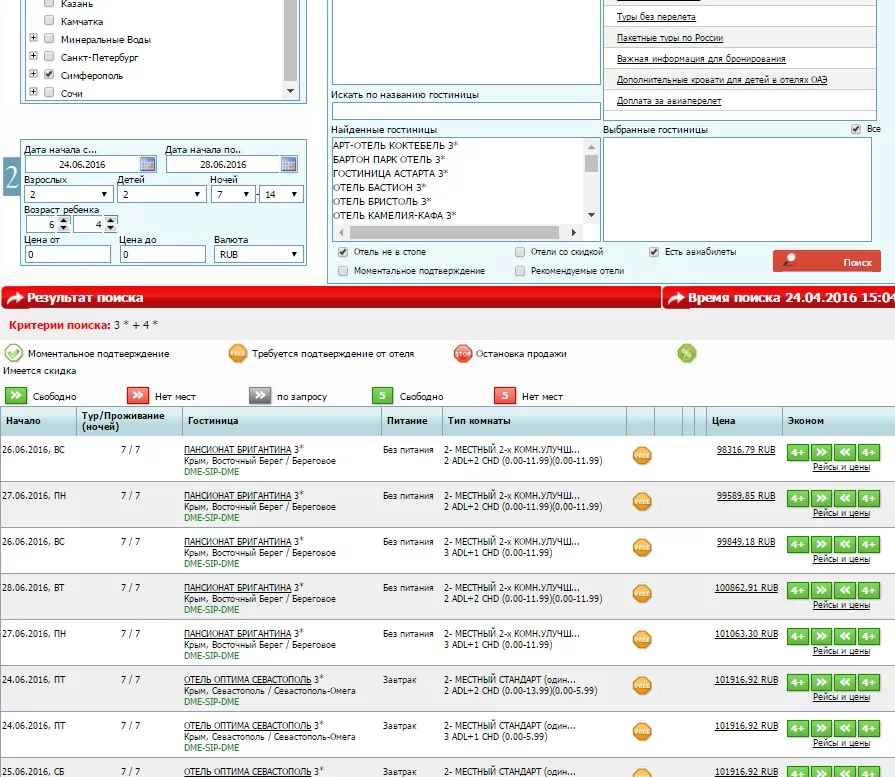The width and height of the screenshot is (895, 777).
Task: Open calendar for start date from field
Action: tap(148, 164)
